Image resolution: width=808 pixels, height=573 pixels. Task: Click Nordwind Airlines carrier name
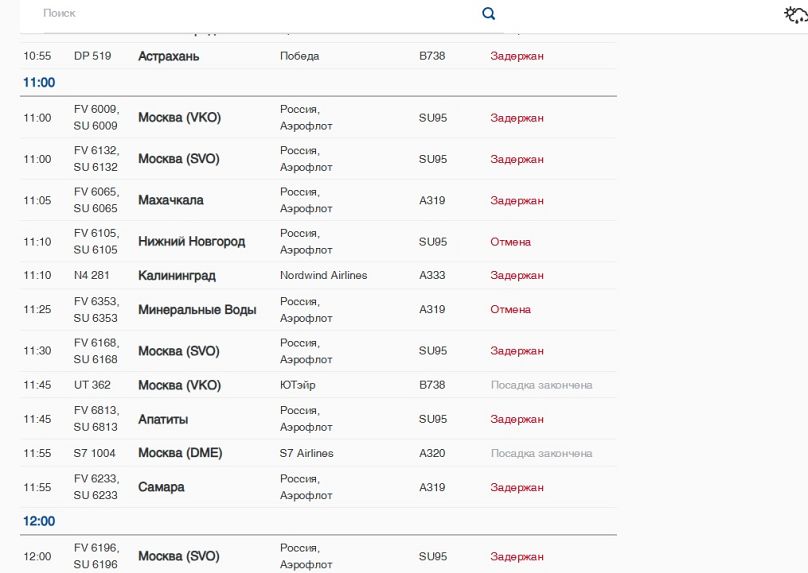click(323, 275)
